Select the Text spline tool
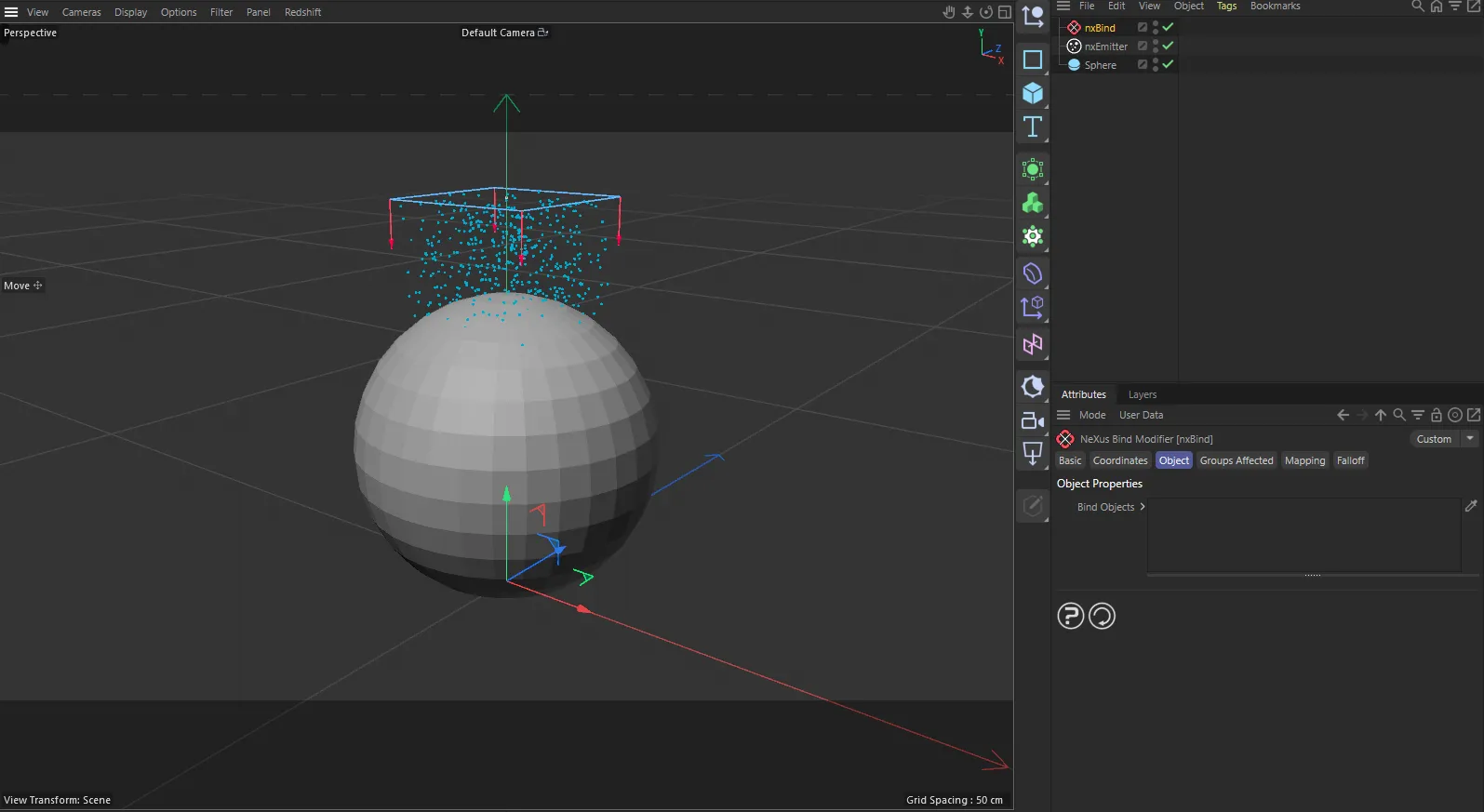This screenshot has height=812, width=1484. pos(1033,127)
